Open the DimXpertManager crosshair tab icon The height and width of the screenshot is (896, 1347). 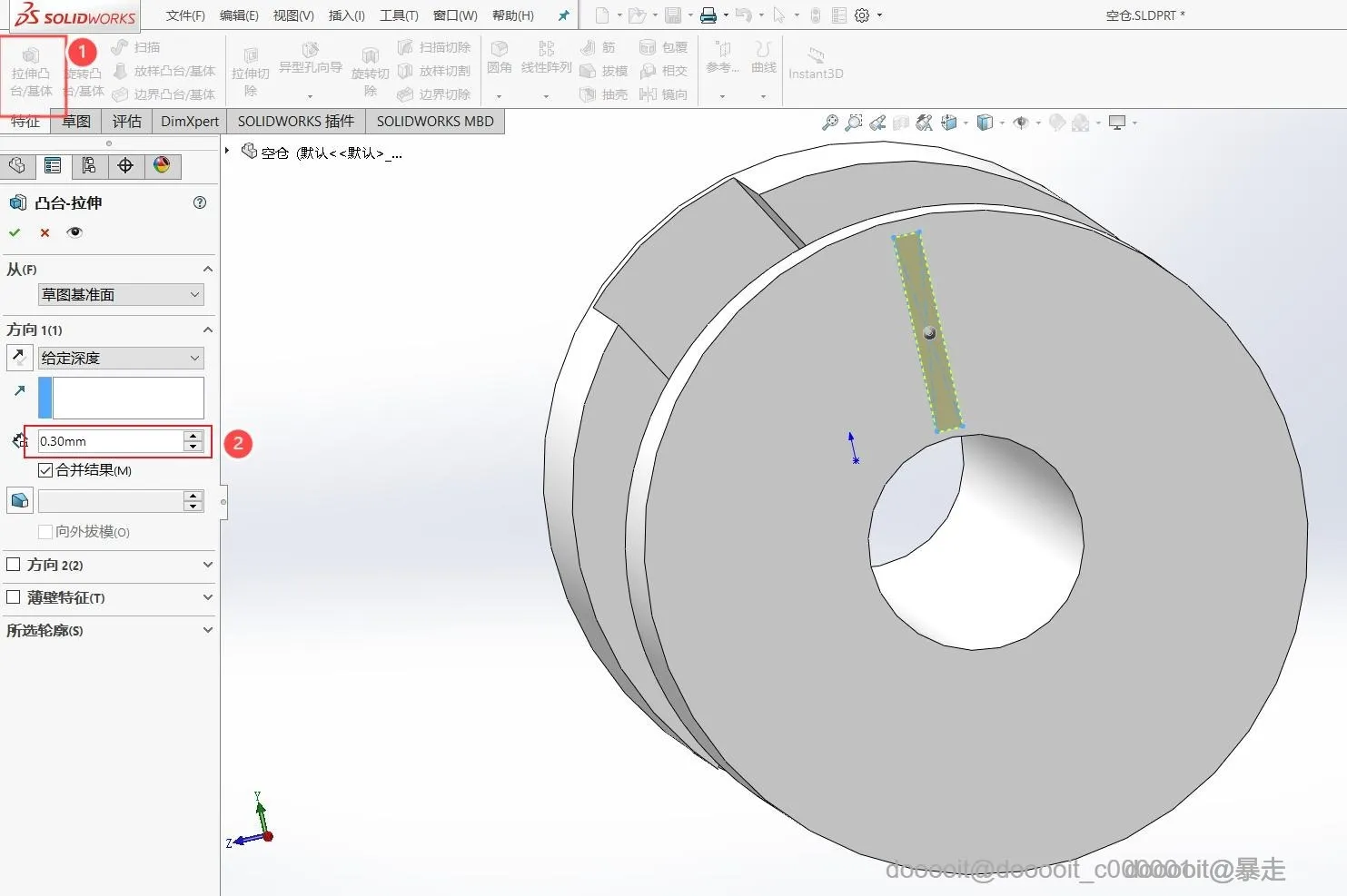pyautogui.click(x=125, y=165)
